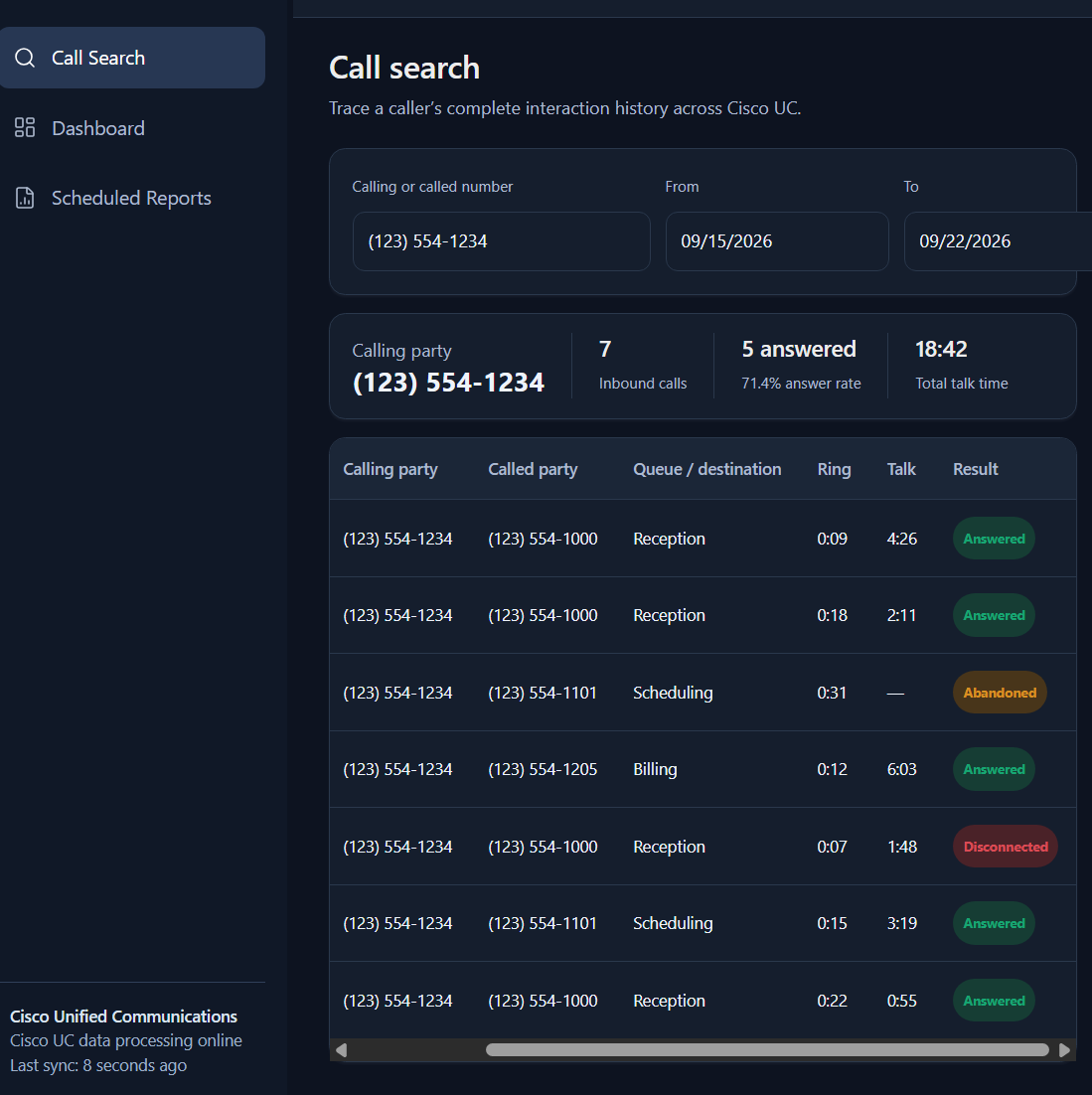Click Answered badge in 0:55 talk row
Screen dimensions: 1092x1095
click(994, 1001)
